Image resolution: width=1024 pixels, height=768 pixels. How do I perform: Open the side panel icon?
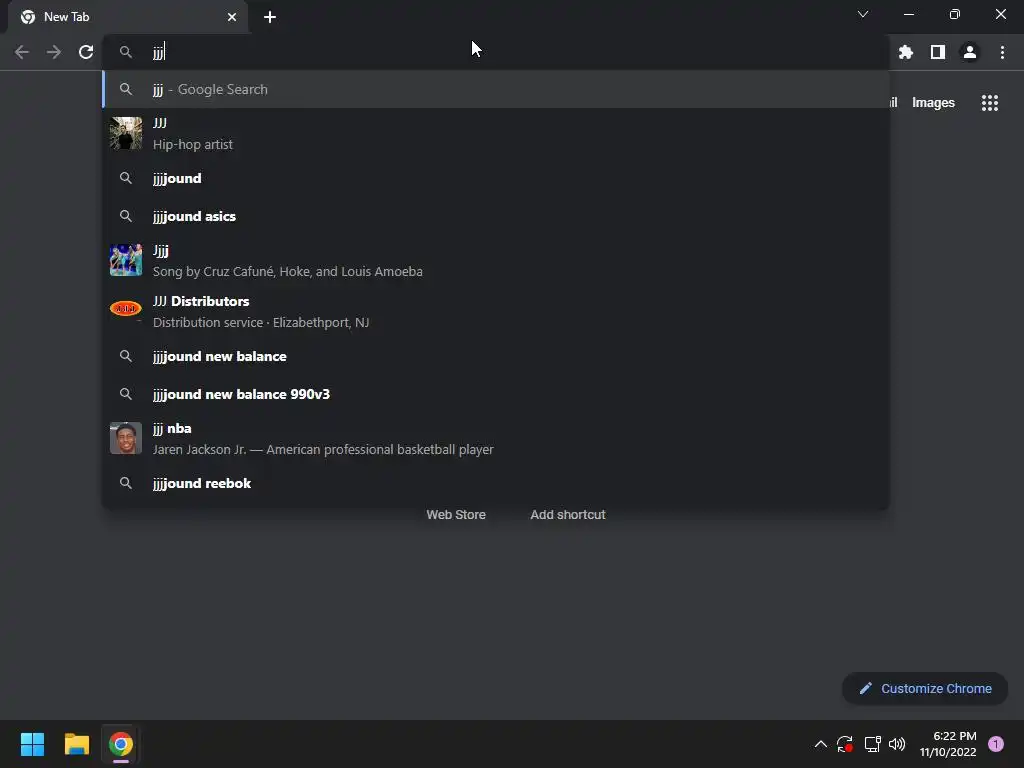(938, 52)
